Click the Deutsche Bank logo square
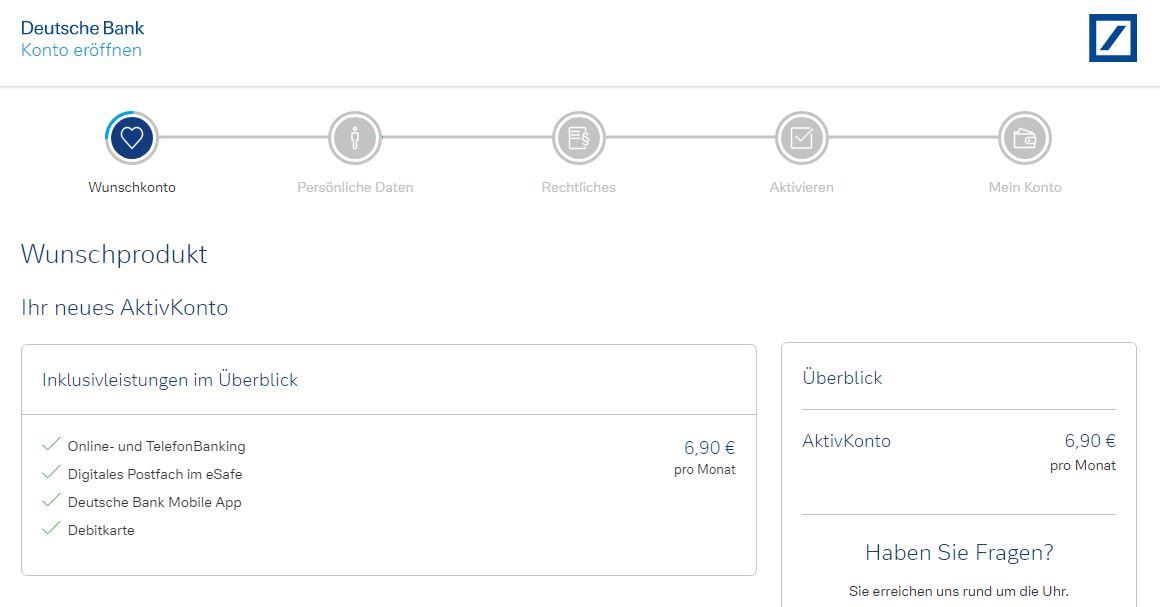The height and width of the screenshot is (607, 1160). pyautogui.click(x=1112, y=38)
